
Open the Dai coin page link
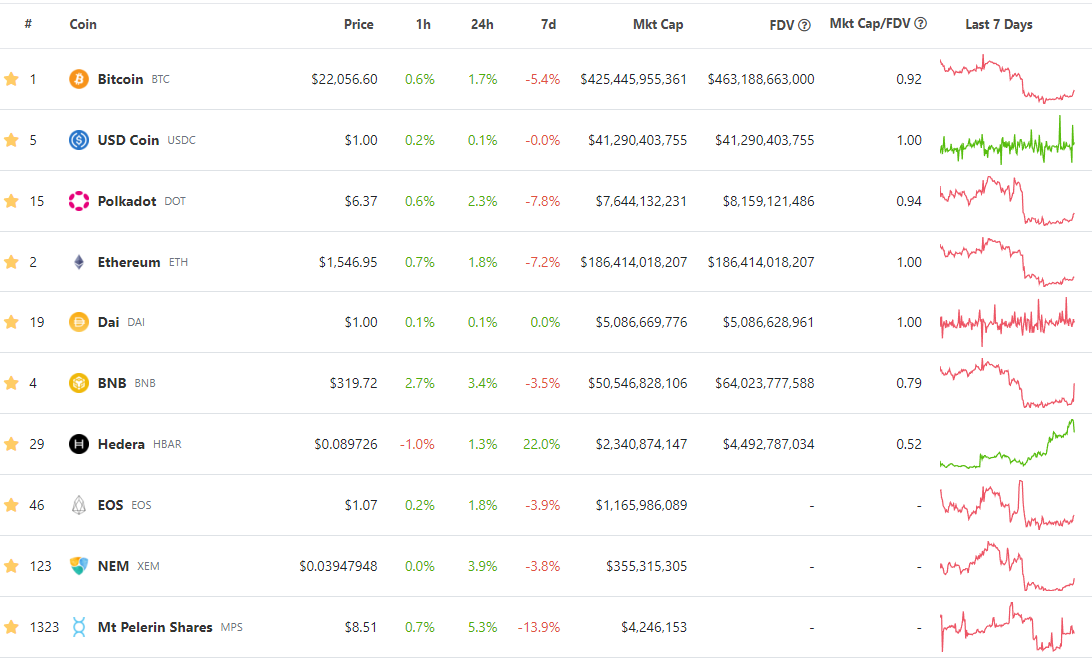pyautogui.click(x=108, y=322)
